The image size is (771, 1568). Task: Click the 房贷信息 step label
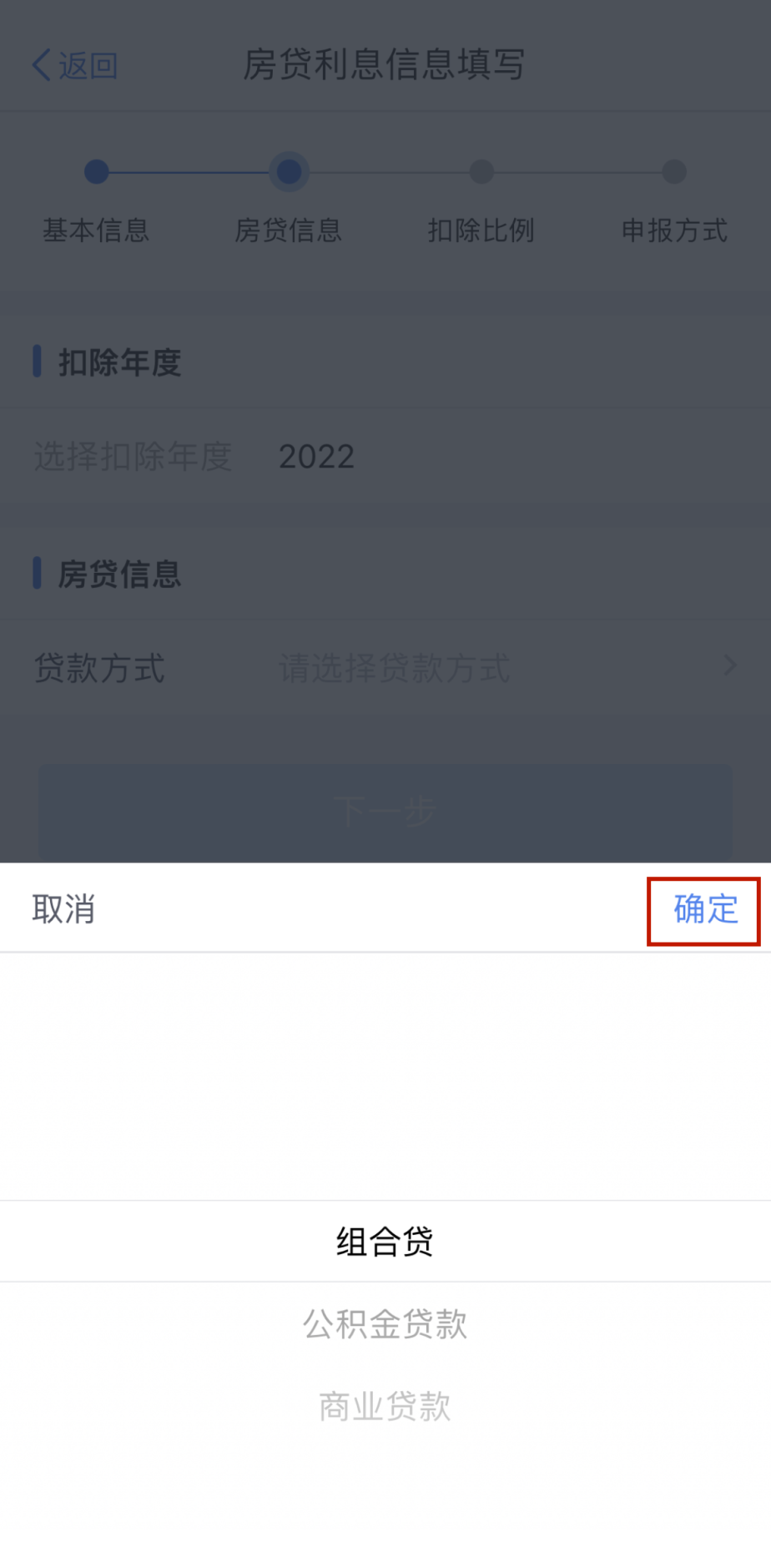pos(289,230)
